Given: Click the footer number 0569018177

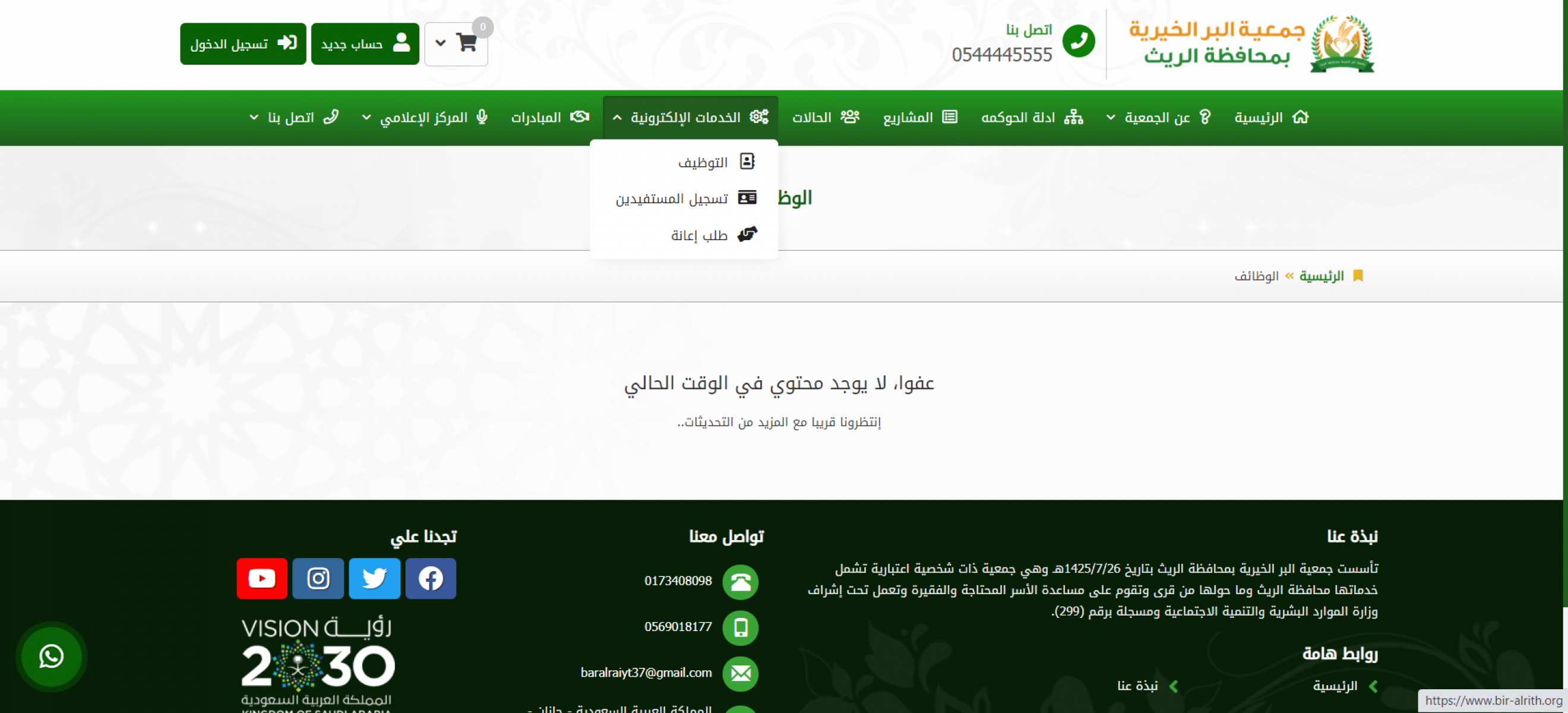Looking at the screenshot, I should pos(678,626).
